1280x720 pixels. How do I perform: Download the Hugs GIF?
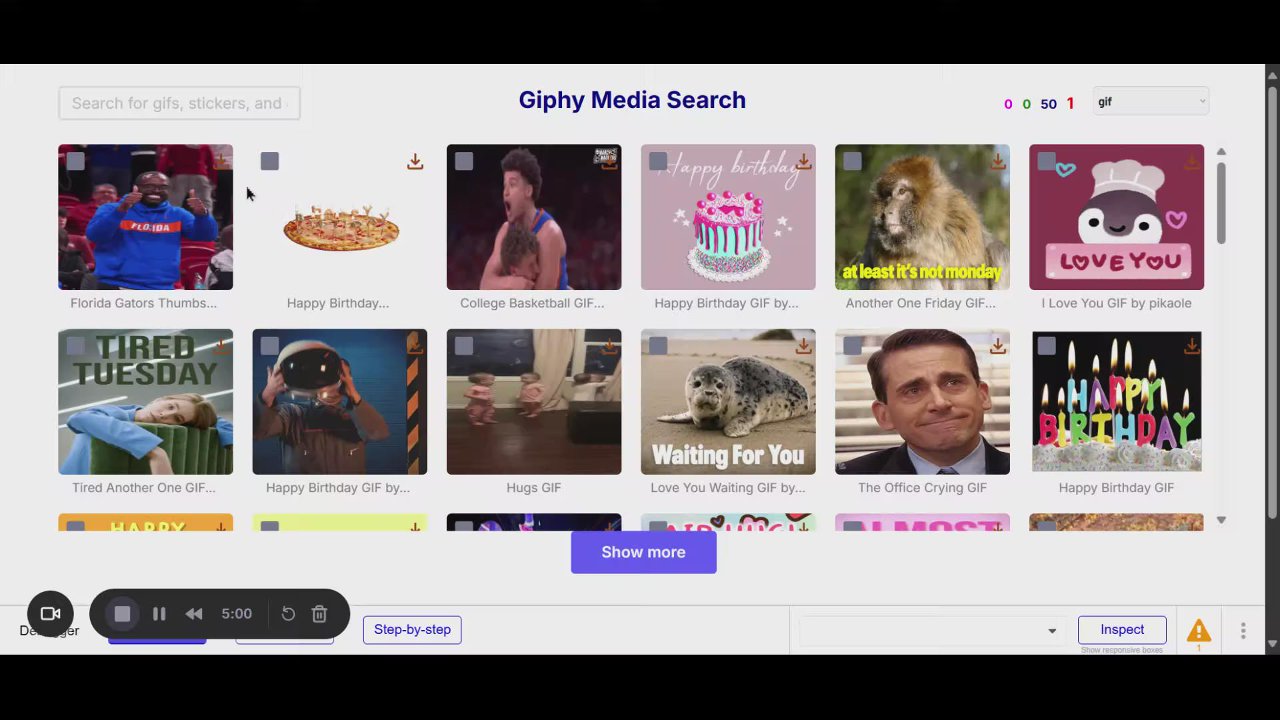(609, 346)
